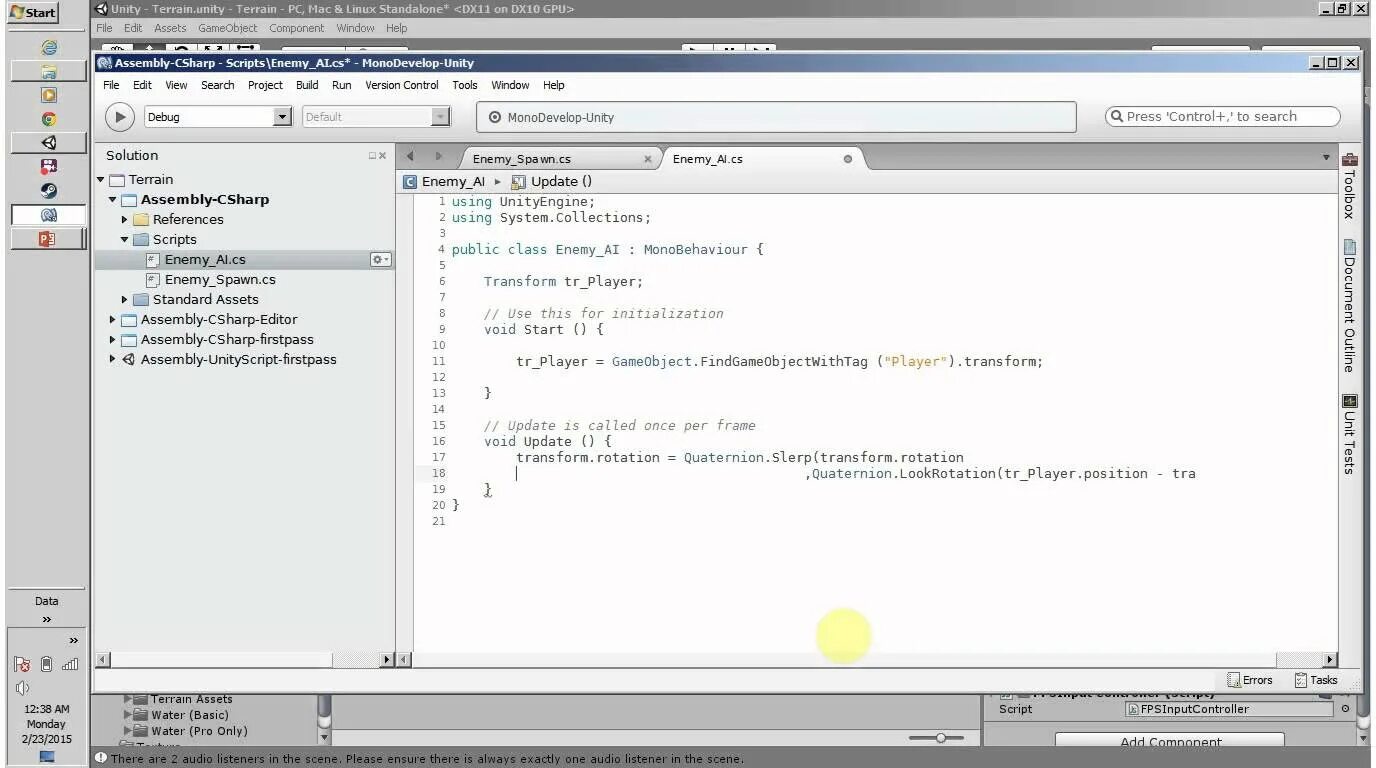Collapse the Assembly-CSharp project node
Screen dimensions: 1376x768
point(113,200)
